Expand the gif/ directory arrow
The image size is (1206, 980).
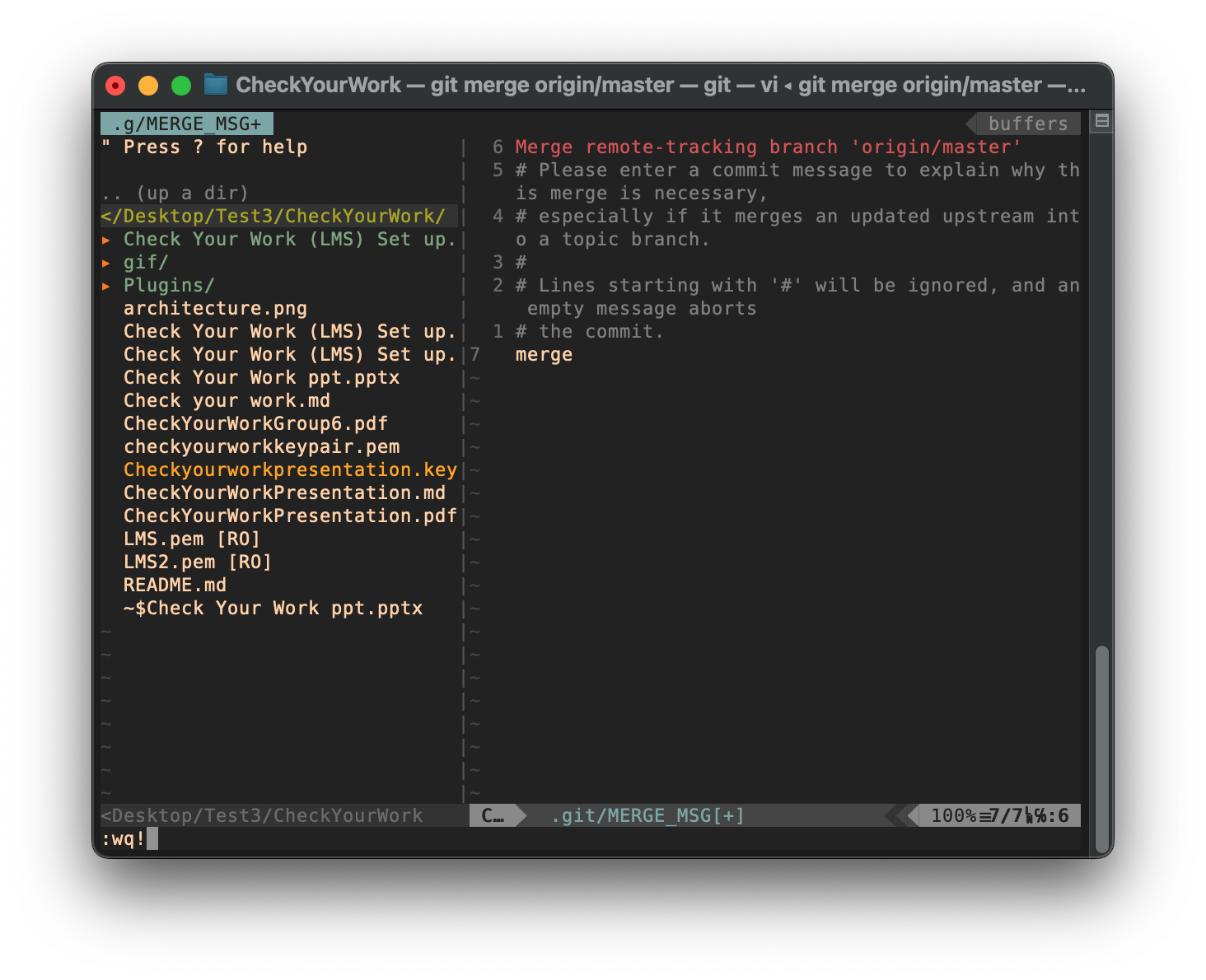click(x=106, y=263)
